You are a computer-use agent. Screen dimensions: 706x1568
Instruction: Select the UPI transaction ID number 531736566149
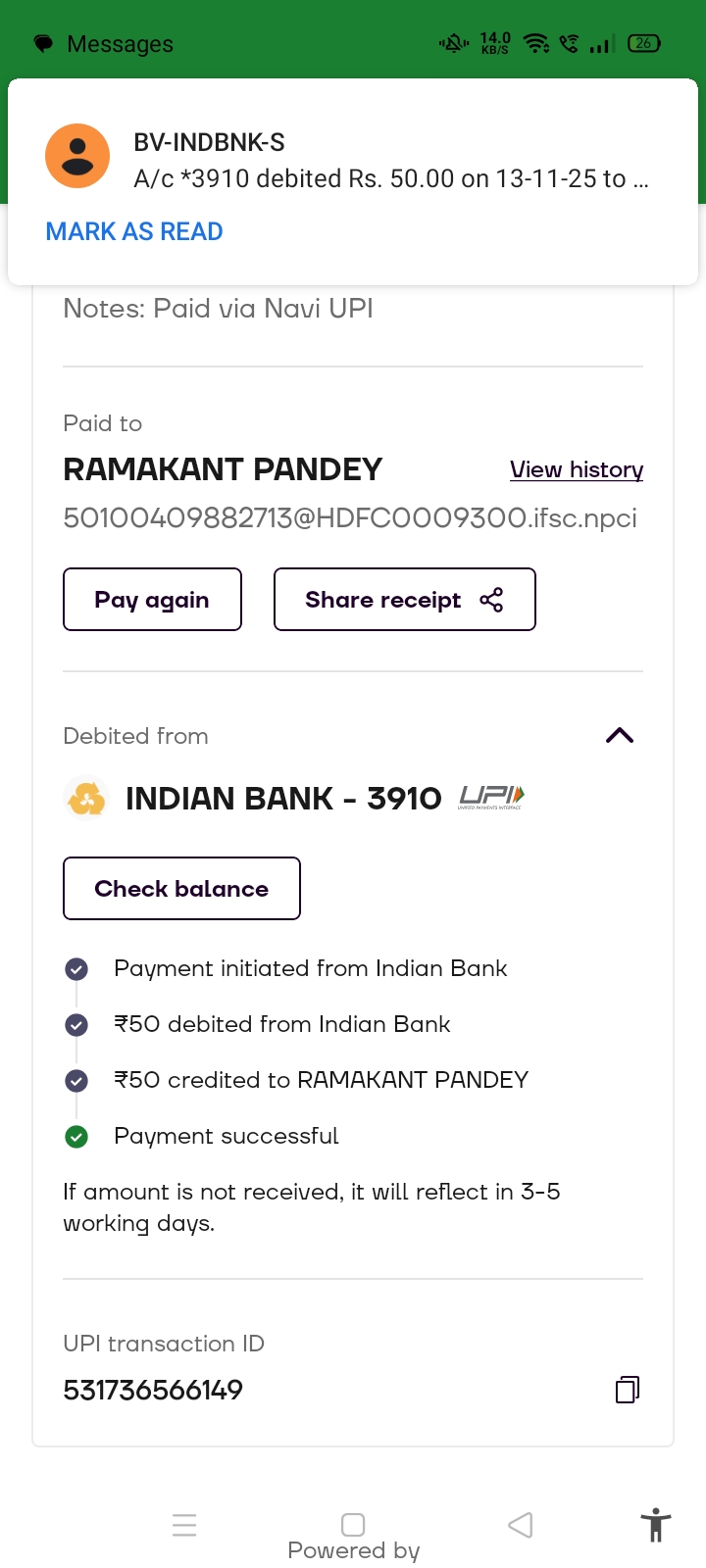[153, 1390]
